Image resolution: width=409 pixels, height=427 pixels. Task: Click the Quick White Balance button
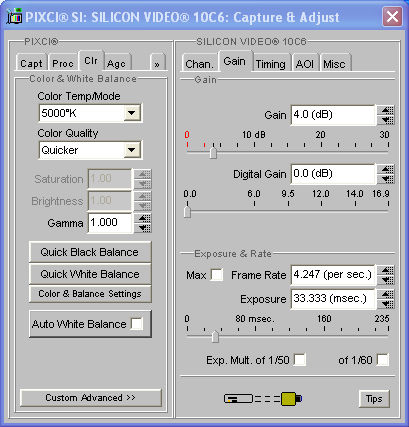point(90,274)
